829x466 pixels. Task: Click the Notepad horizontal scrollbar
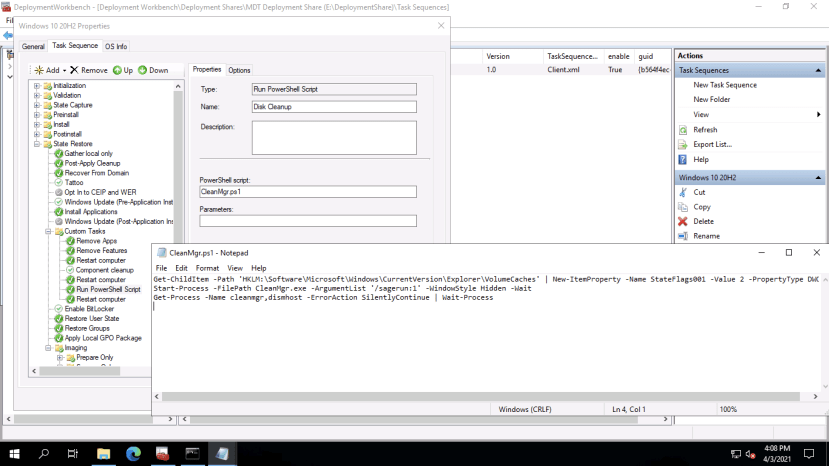click(450, 397)
